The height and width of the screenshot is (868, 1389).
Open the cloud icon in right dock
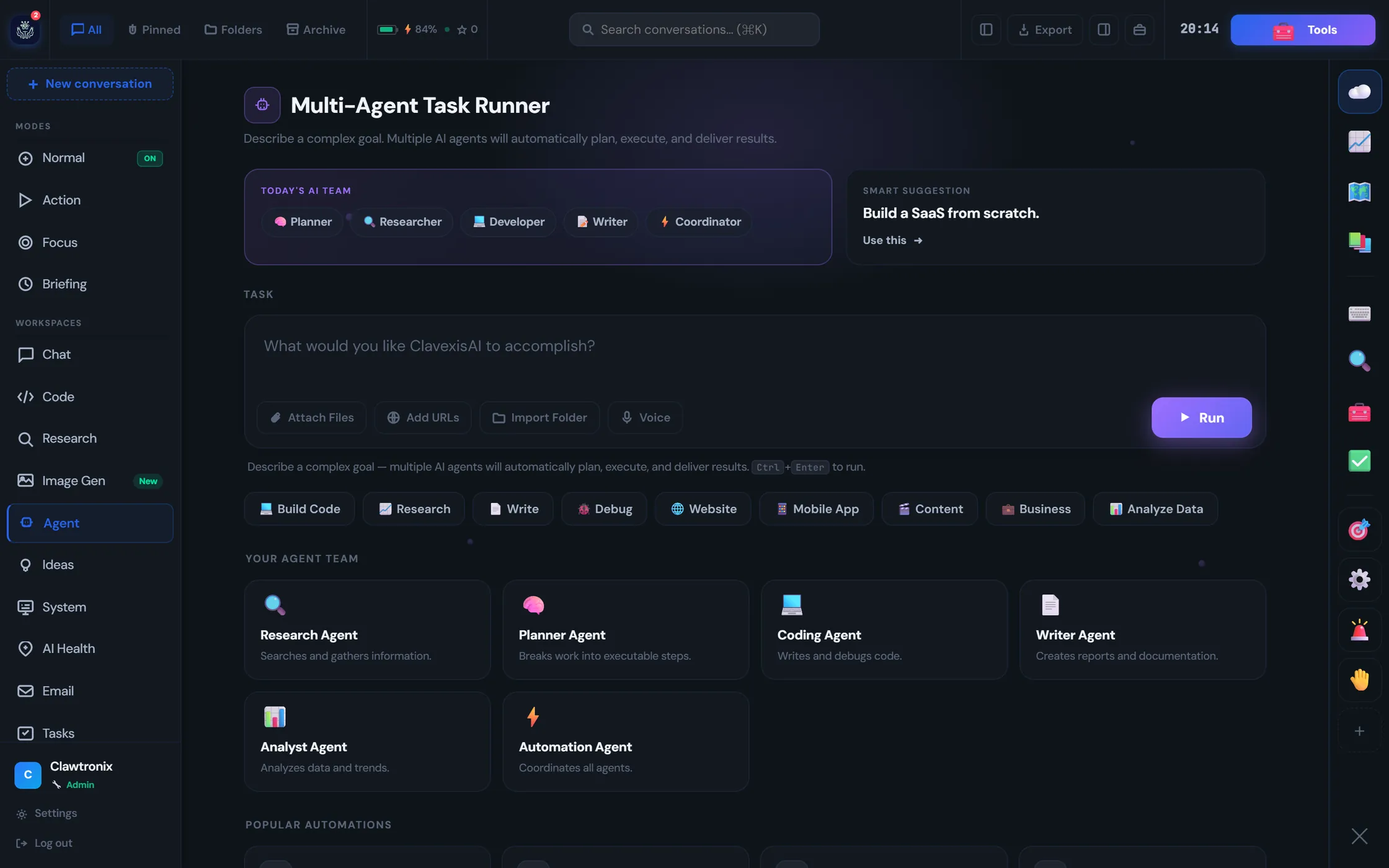point(1359,92)
